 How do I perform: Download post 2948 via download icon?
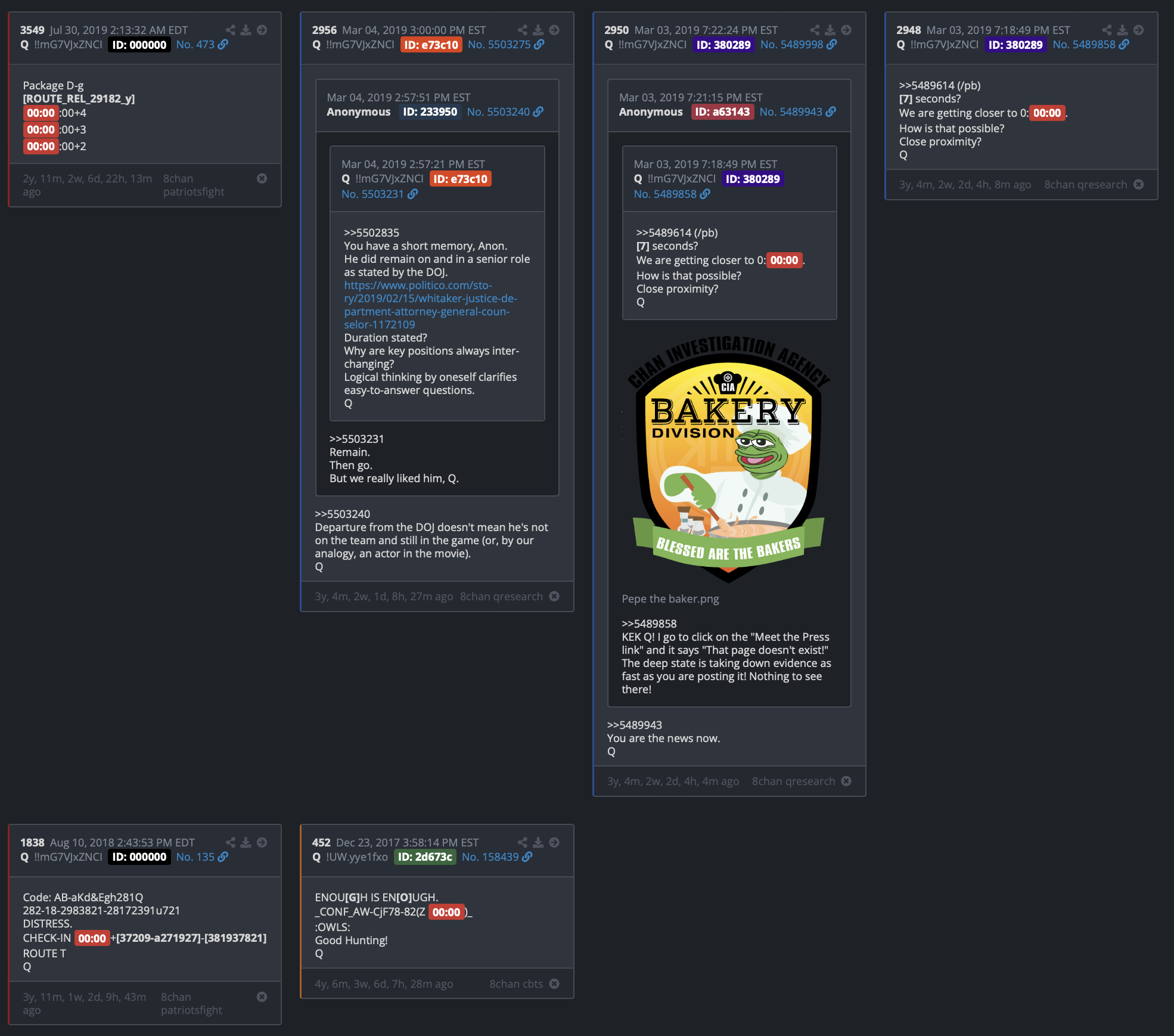(x=1122, y=30)
